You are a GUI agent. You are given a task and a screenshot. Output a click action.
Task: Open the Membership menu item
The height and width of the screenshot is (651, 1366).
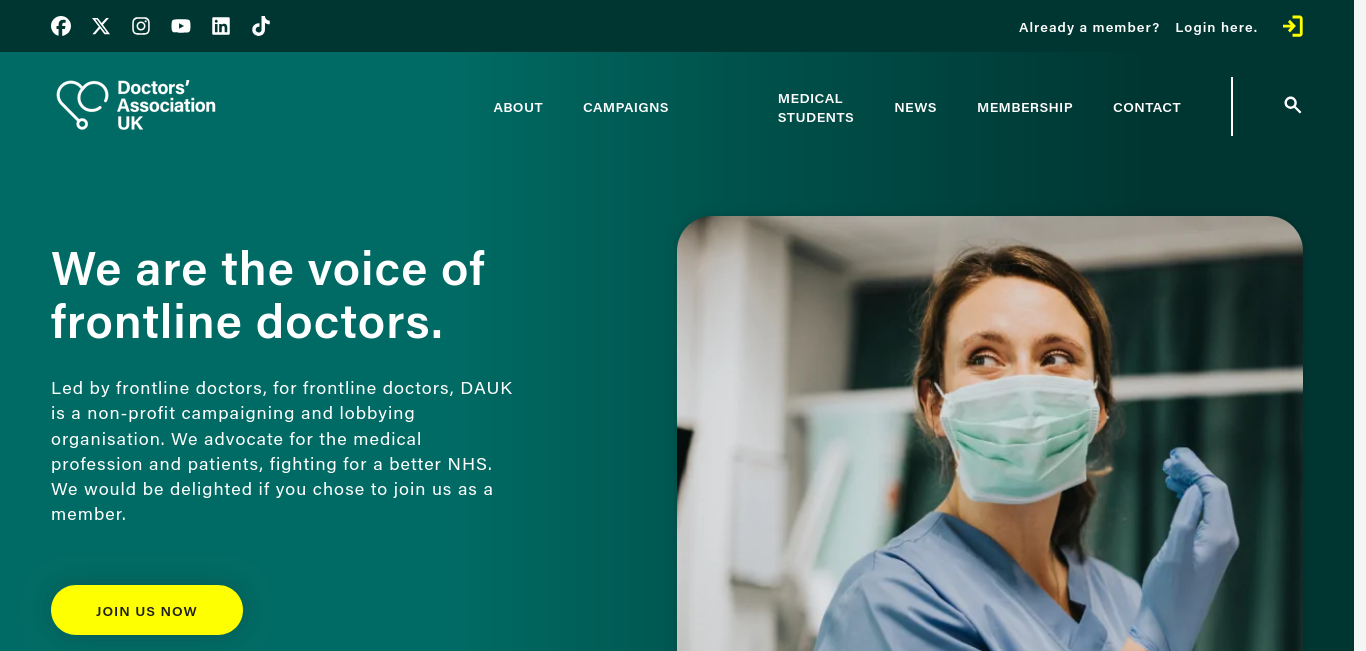pos(1025,107)
